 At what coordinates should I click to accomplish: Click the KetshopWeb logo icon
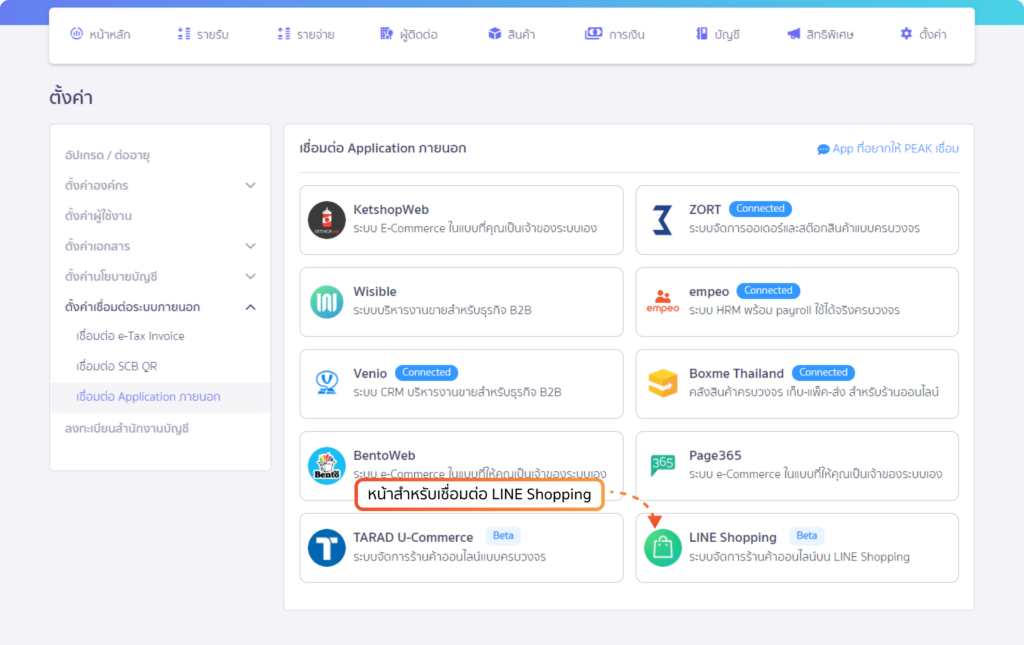pyautogui.click(x=327, y=220)
